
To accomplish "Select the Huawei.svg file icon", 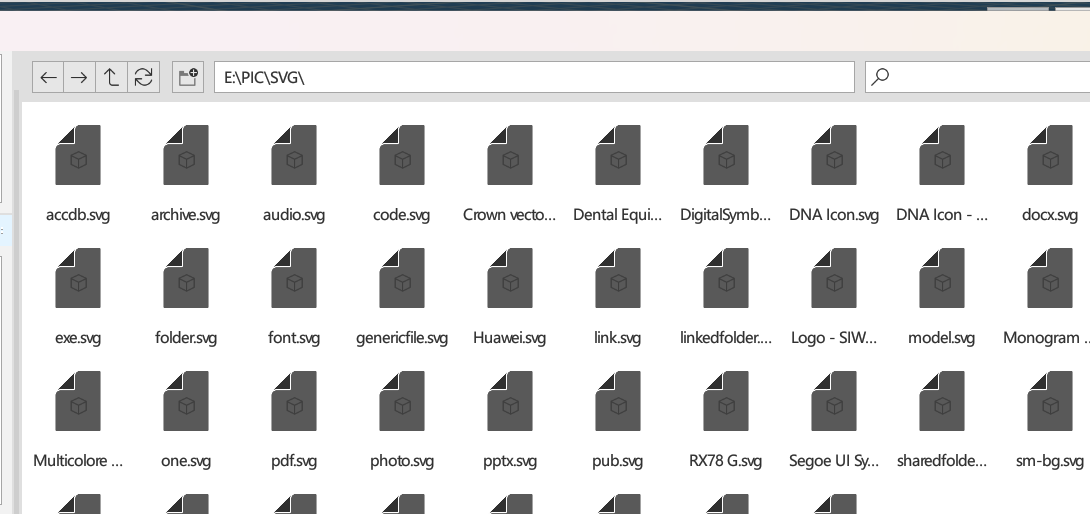I will click(510, 278).
